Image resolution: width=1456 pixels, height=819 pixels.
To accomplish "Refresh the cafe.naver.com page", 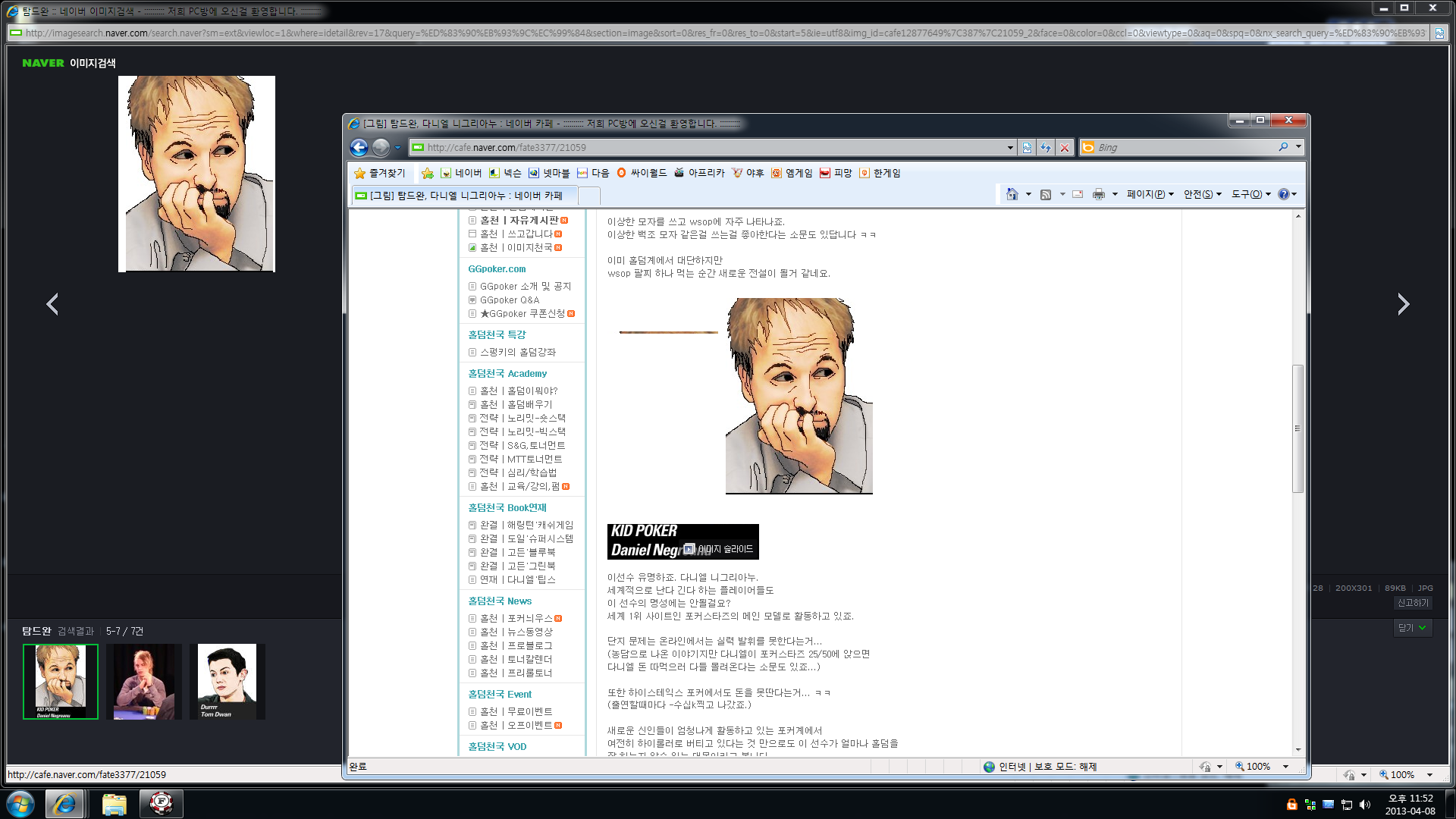I will [x=1046, y=147].
